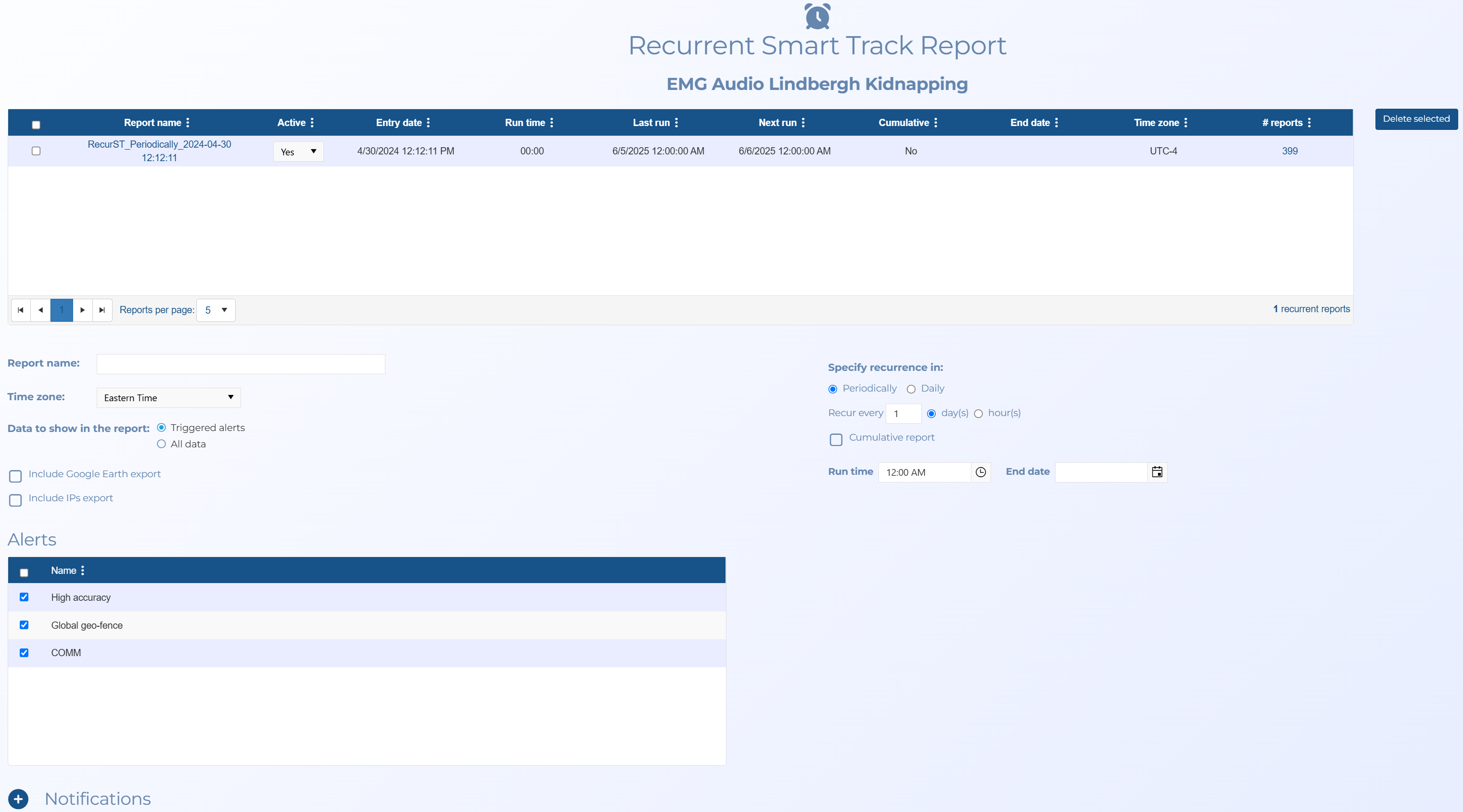Go to next page arrow

click(x=82, y=310)
